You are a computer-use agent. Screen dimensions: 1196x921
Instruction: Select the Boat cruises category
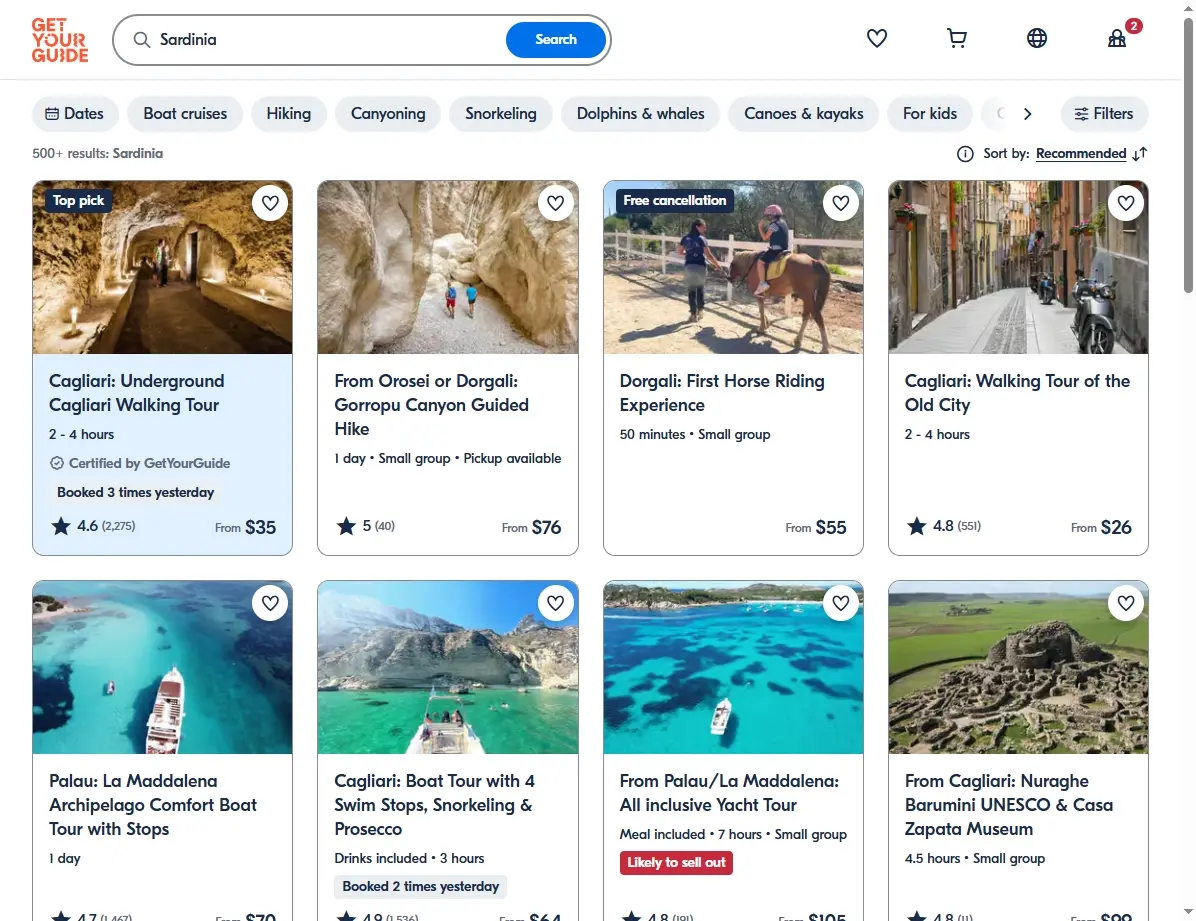(185, 114)
